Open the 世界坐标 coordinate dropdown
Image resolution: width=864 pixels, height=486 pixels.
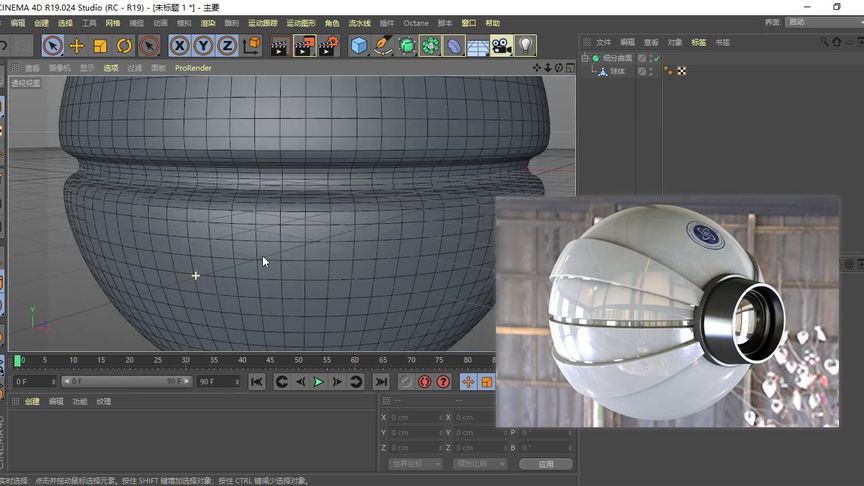413,464
